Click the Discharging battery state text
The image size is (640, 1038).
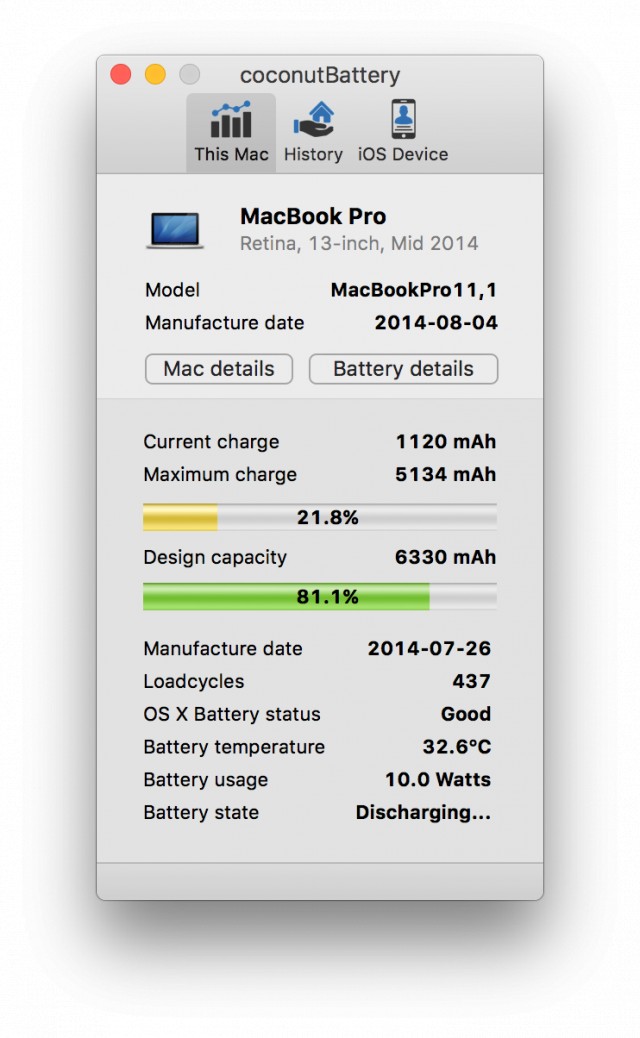[x=423, y=813]
